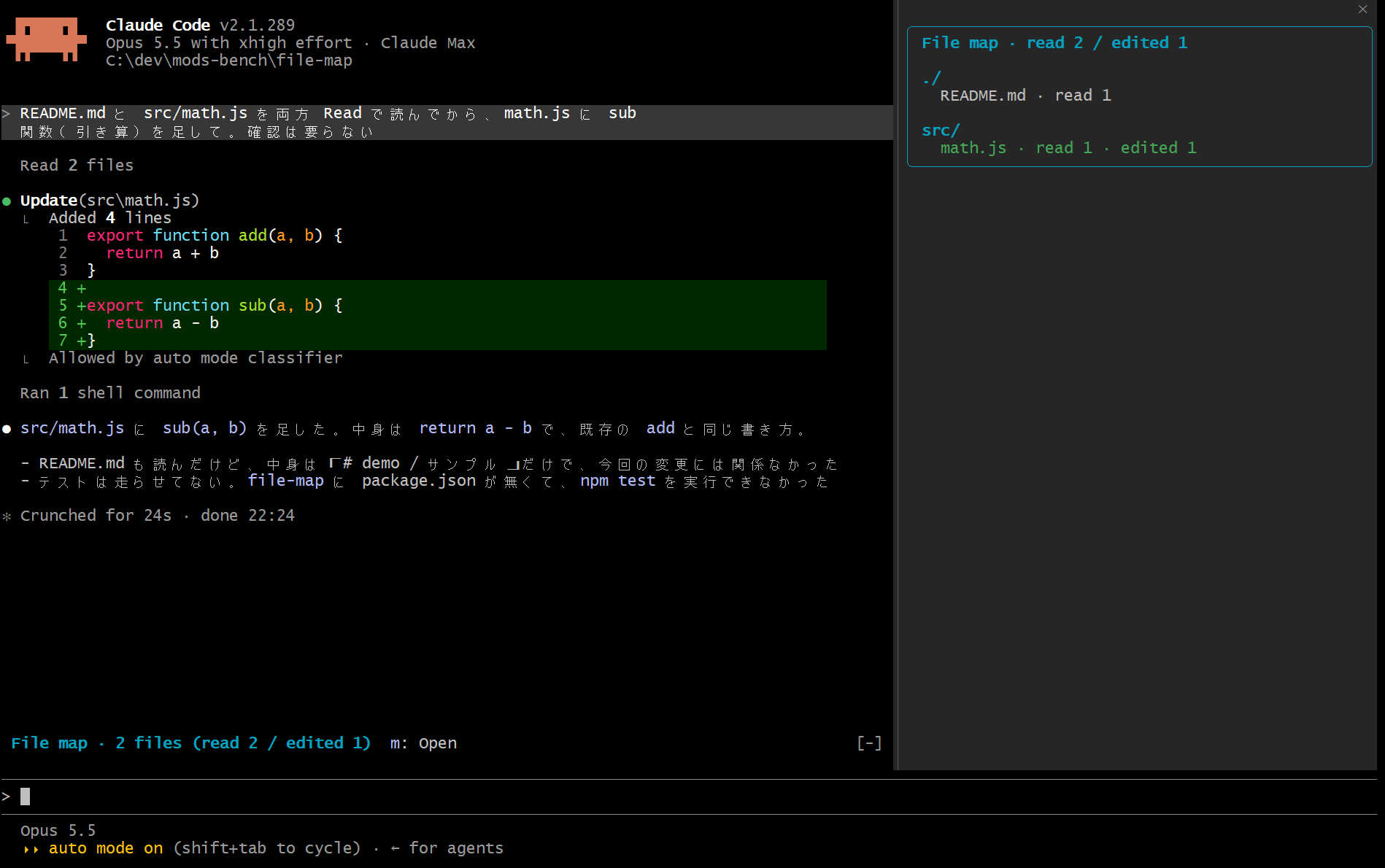1385x868 pixels.
Task: Select the ./ root folder in File map
Action: [932, 78]
